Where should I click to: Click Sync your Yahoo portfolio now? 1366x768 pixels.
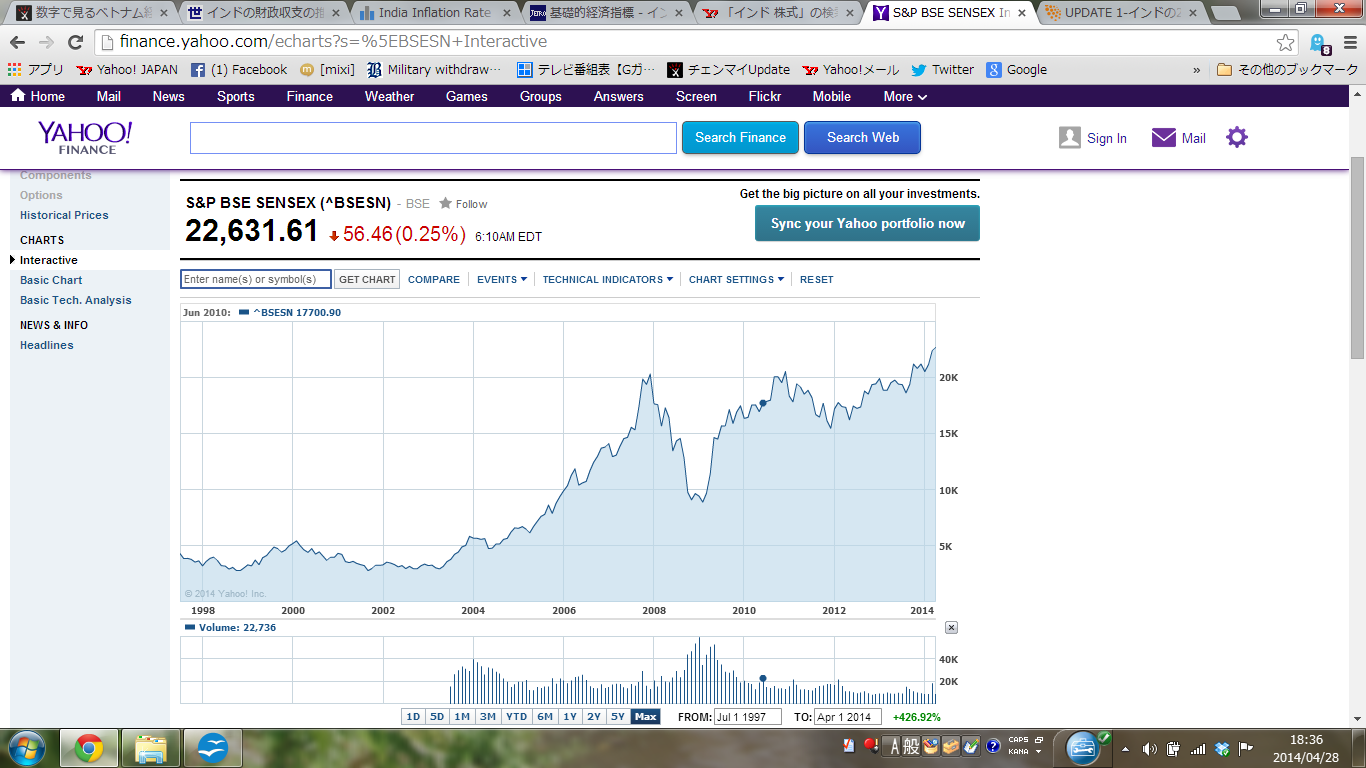tap(867, 224)
